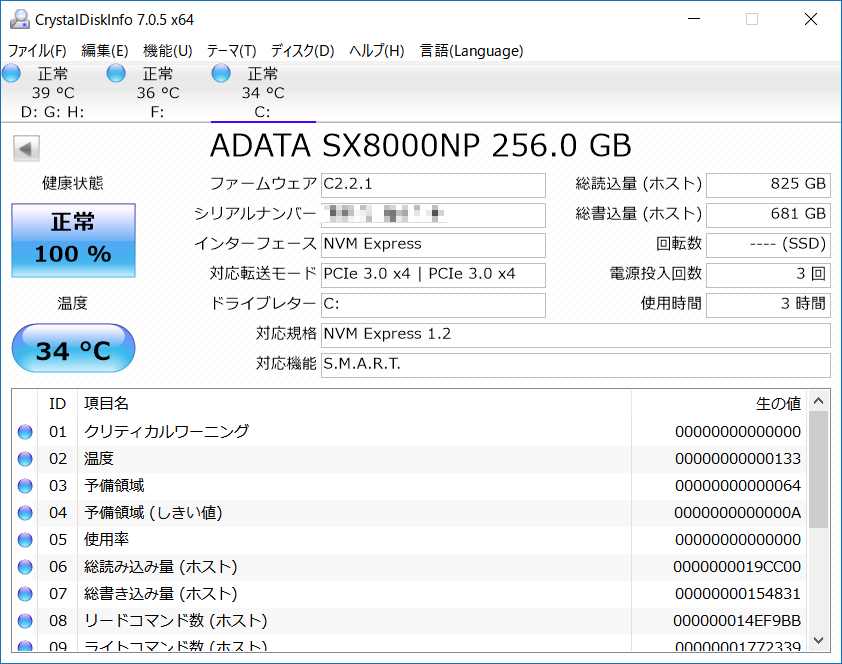
Task: Click the インターフェース field NVM Express
Action: pyautogui.click(x=433, y=245)
